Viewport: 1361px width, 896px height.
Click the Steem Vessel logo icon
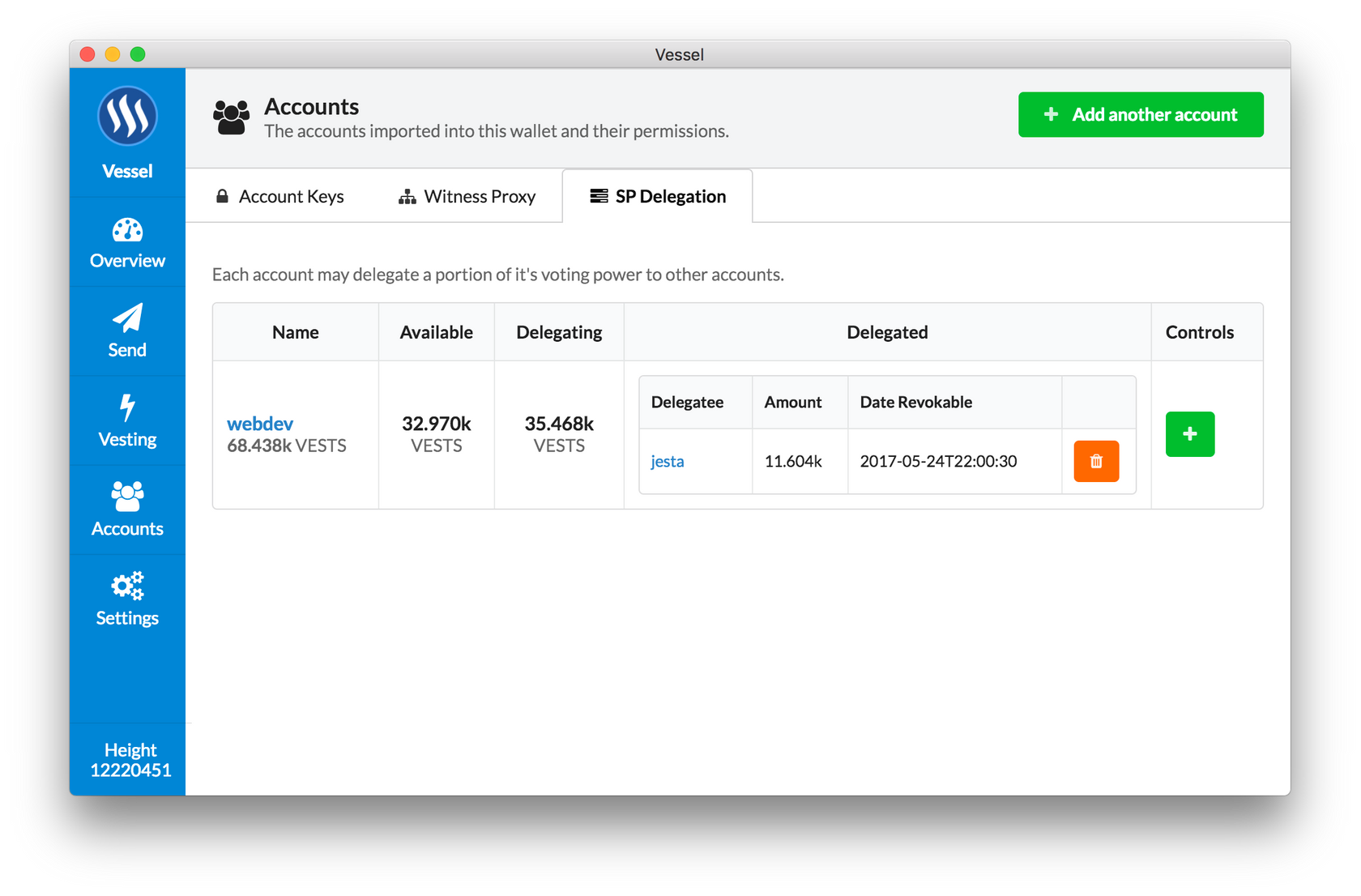click(127, 116)
